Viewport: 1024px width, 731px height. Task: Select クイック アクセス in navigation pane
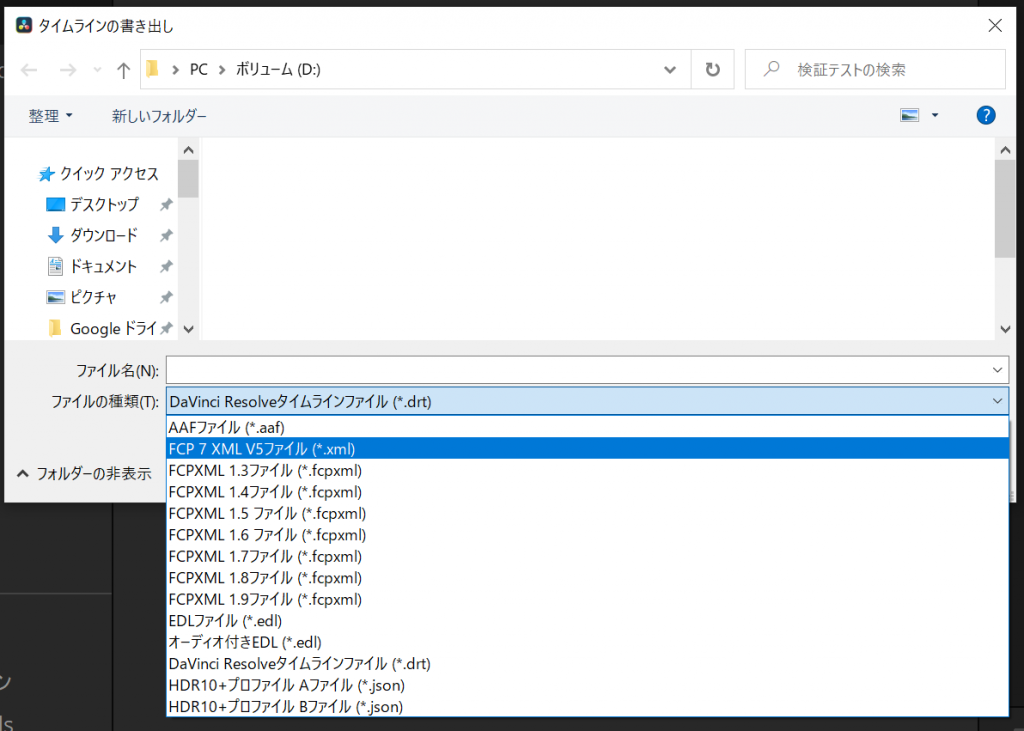99,173
